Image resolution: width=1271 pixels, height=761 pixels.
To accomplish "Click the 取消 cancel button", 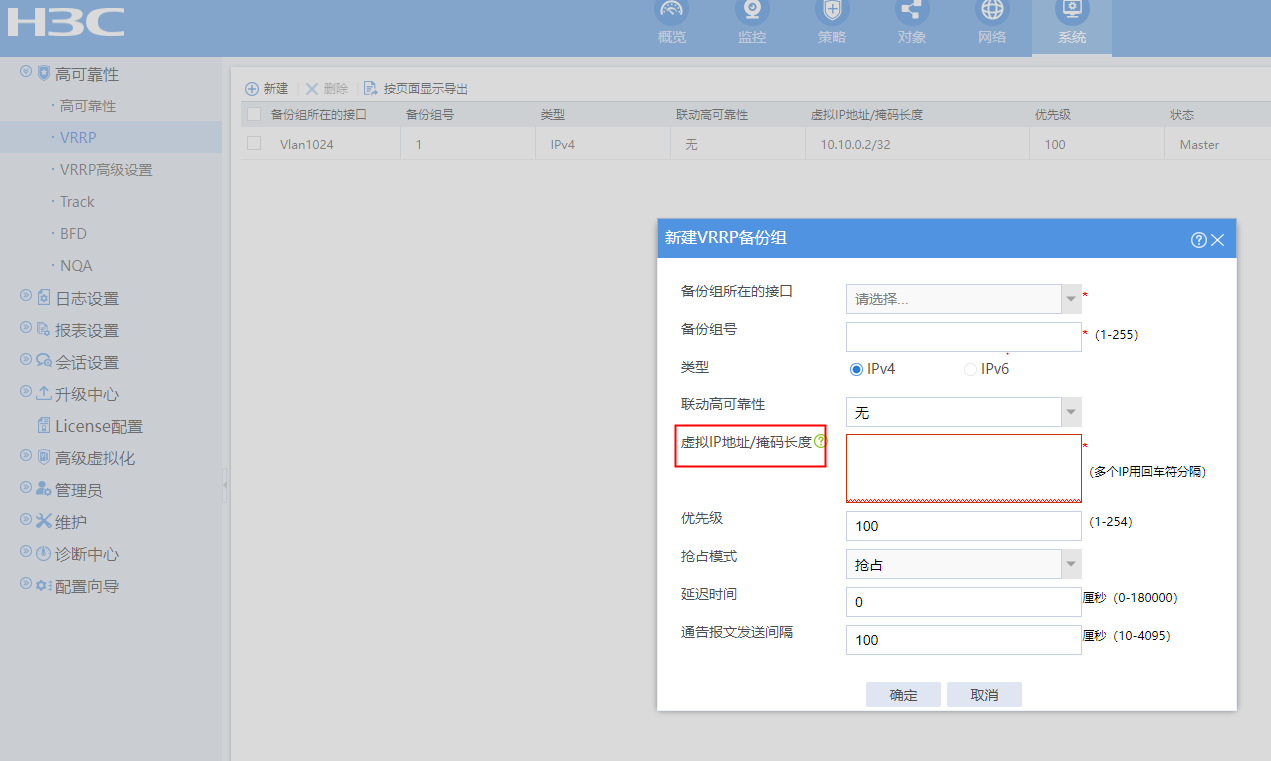I will [x=984, y=695].
